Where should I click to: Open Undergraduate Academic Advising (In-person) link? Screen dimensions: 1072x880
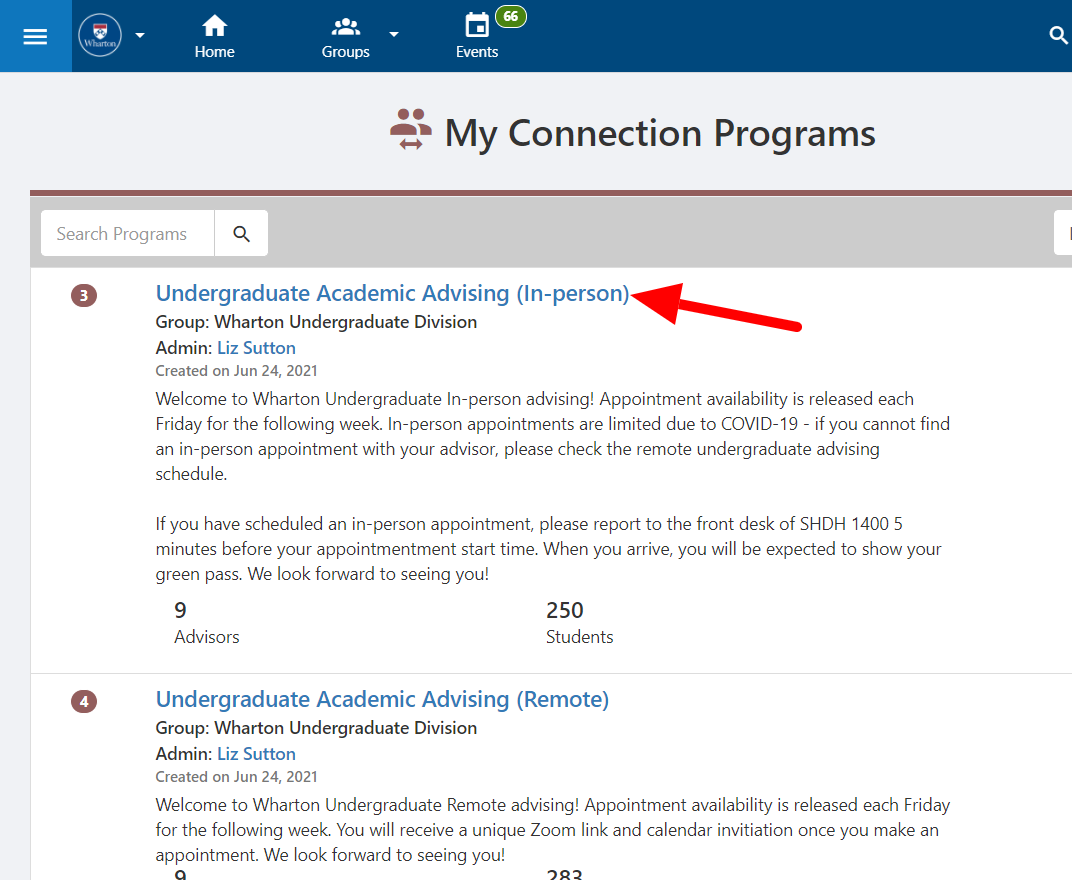392,293
